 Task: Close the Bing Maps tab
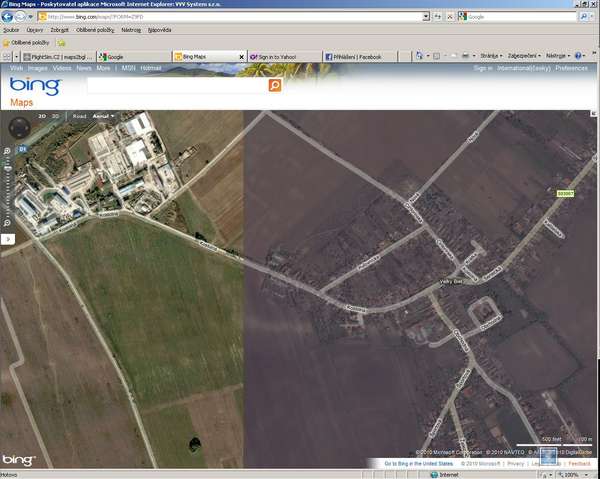click(241, 57)
